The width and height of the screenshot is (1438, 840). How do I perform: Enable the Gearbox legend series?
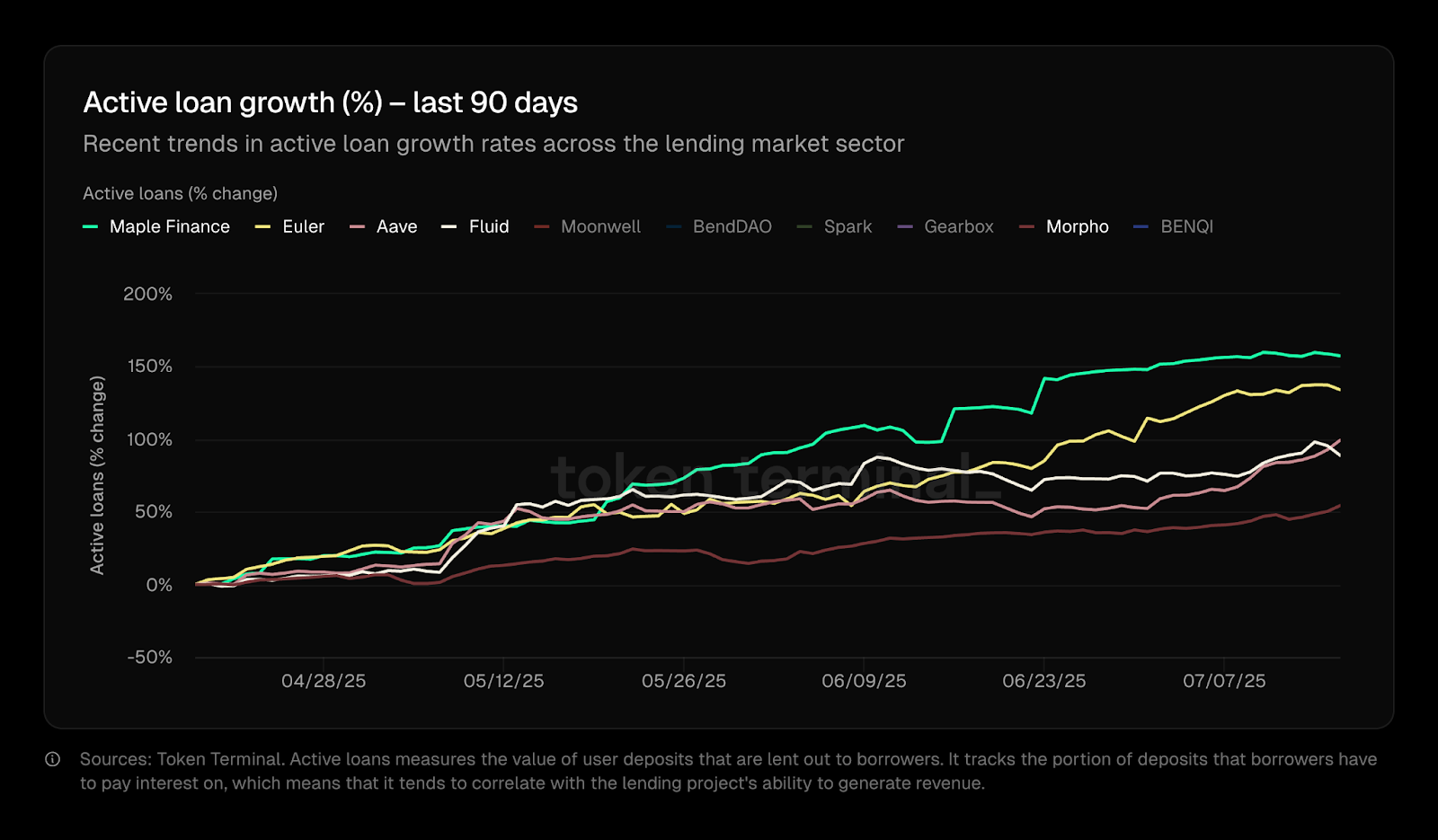coord(945,226)
